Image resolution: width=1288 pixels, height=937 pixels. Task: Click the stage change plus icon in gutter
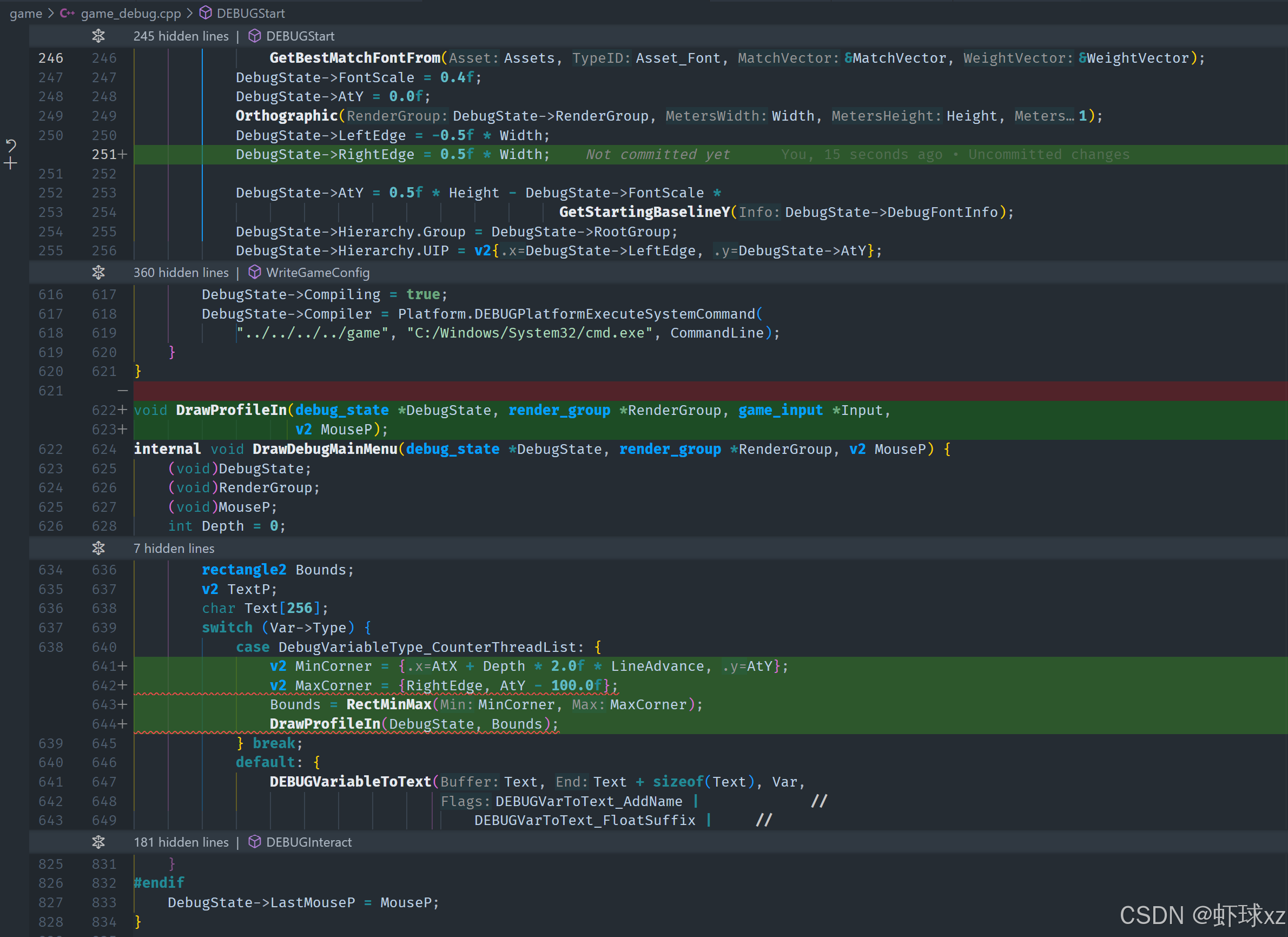click(11, 164)
